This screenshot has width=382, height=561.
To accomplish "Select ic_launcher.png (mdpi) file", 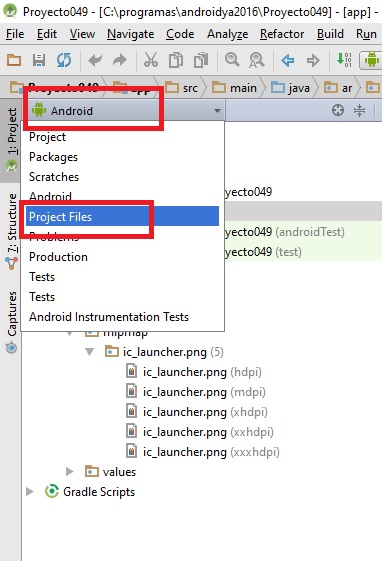I will click(195, 392).
